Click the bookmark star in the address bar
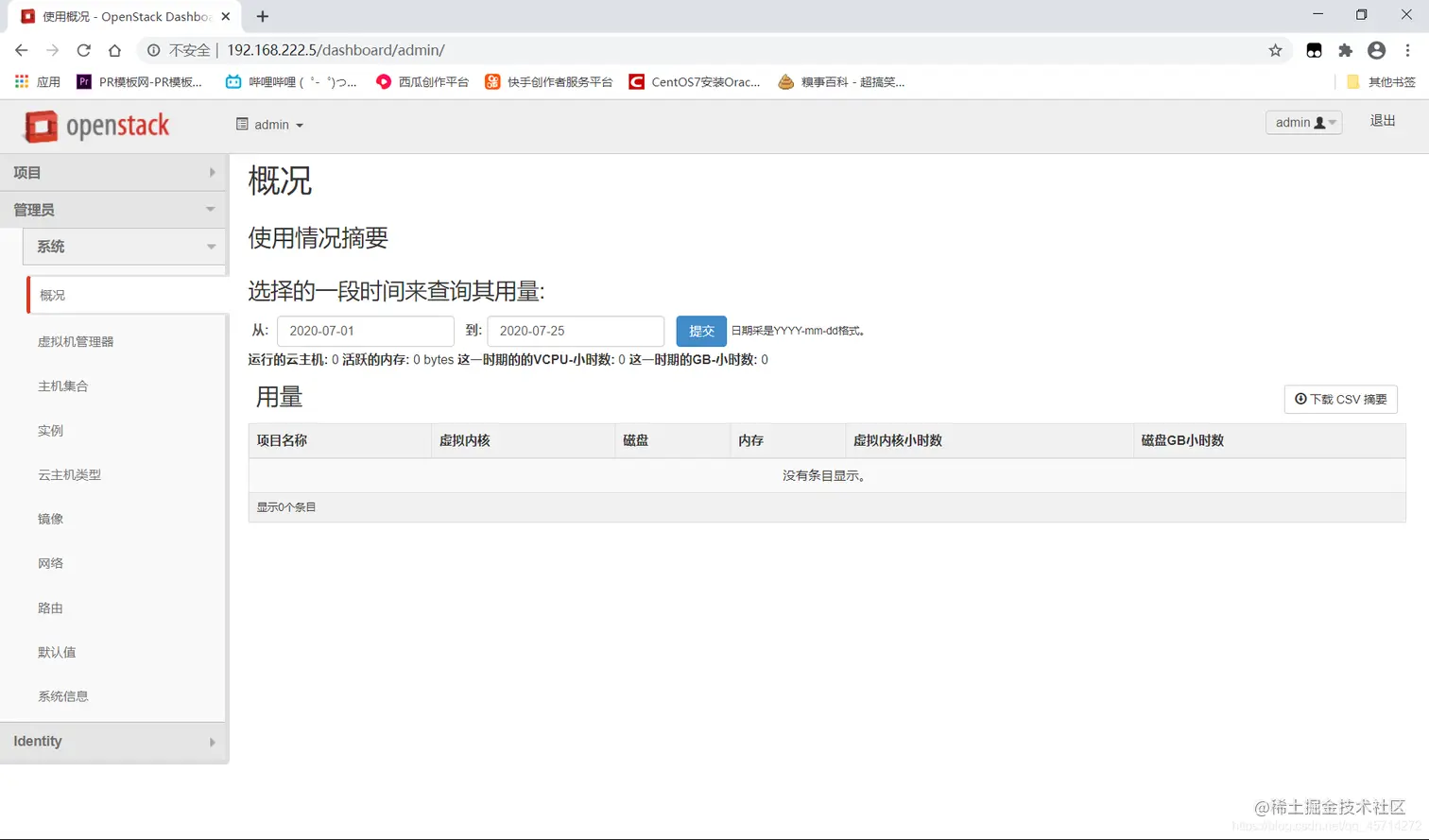This screenshot has width=1429, height=840. pyautogui.click(x=1276, y=50)
